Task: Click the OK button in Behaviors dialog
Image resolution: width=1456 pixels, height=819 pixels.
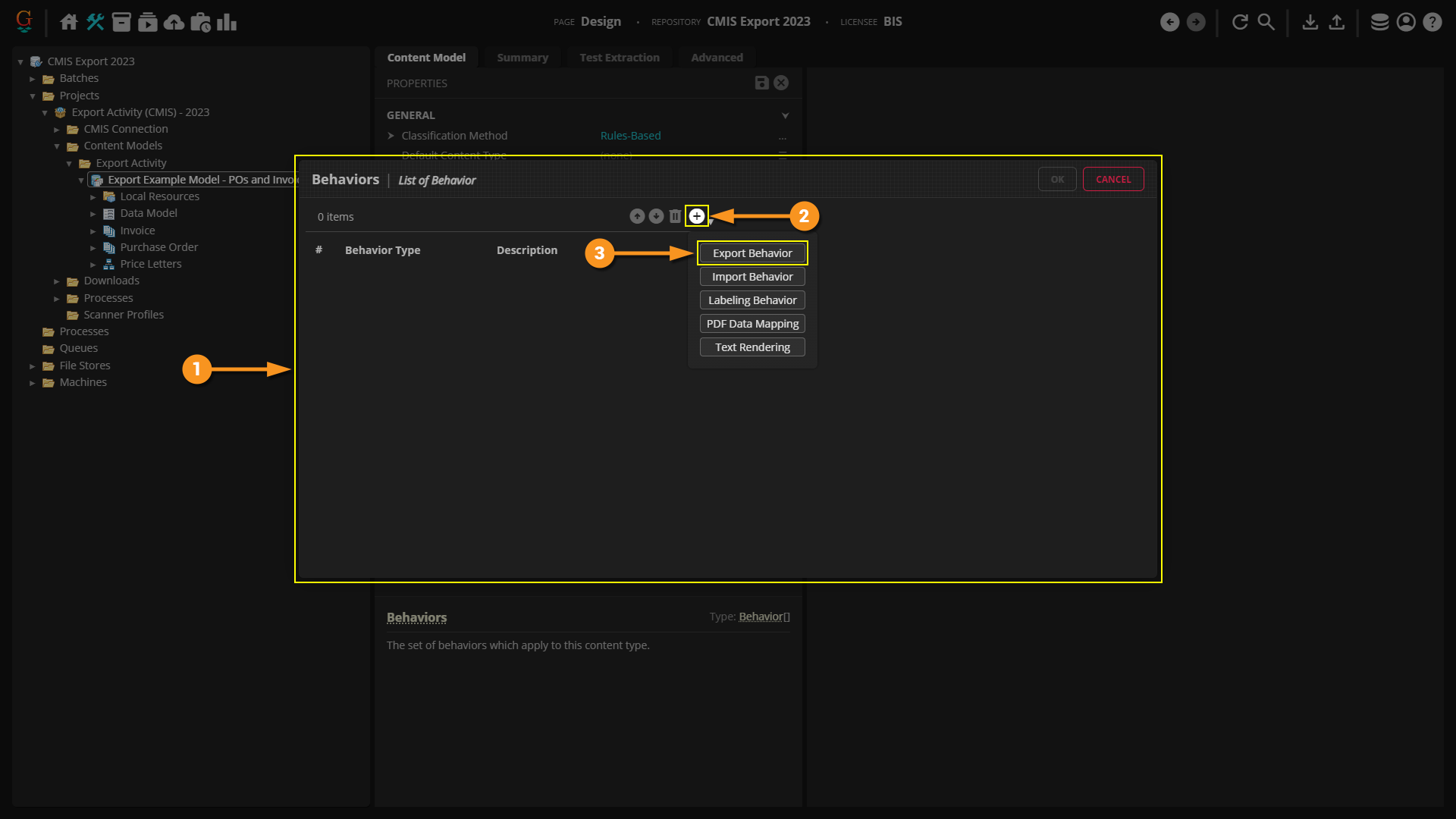Action: (1057, 180)
